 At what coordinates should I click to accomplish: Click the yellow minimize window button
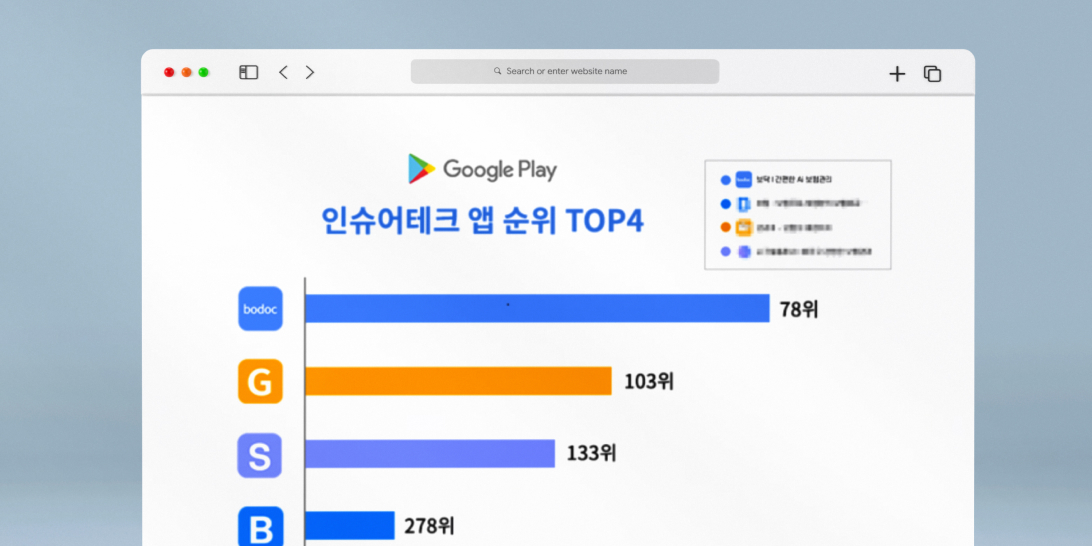coord(186,72)
